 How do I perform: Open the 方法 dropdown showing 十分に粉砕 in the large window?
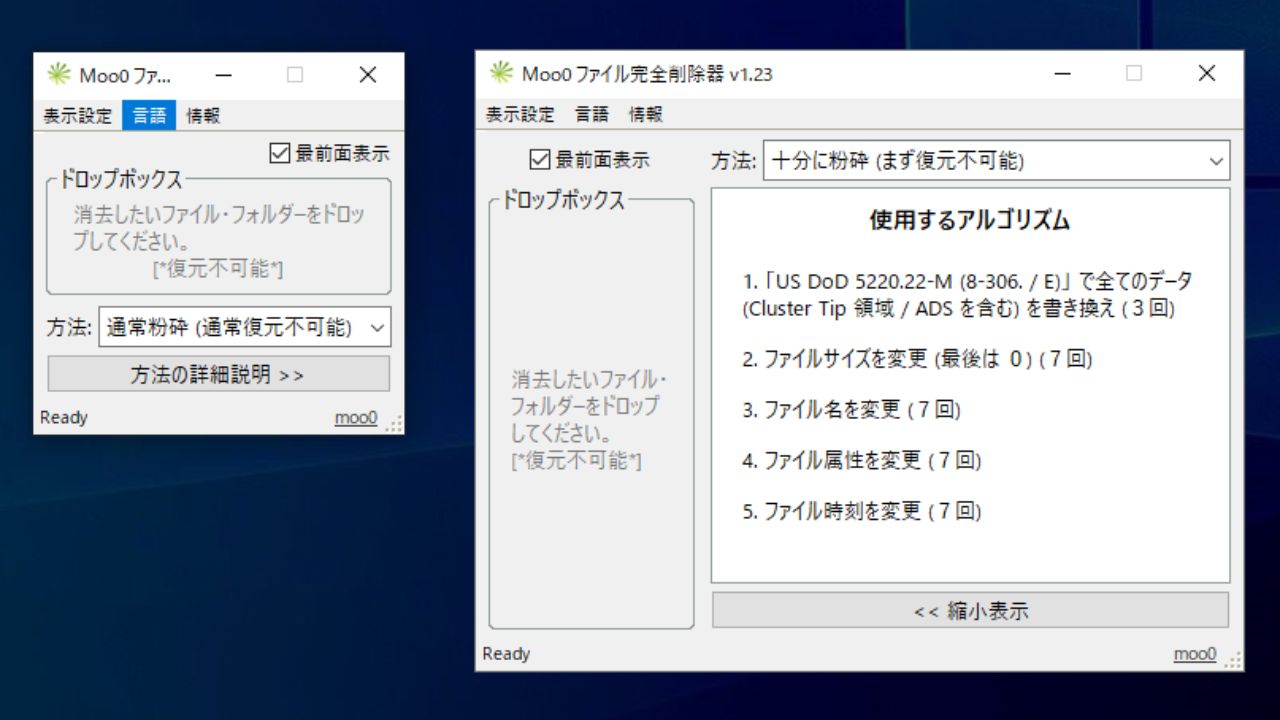[x=996, y=160]
